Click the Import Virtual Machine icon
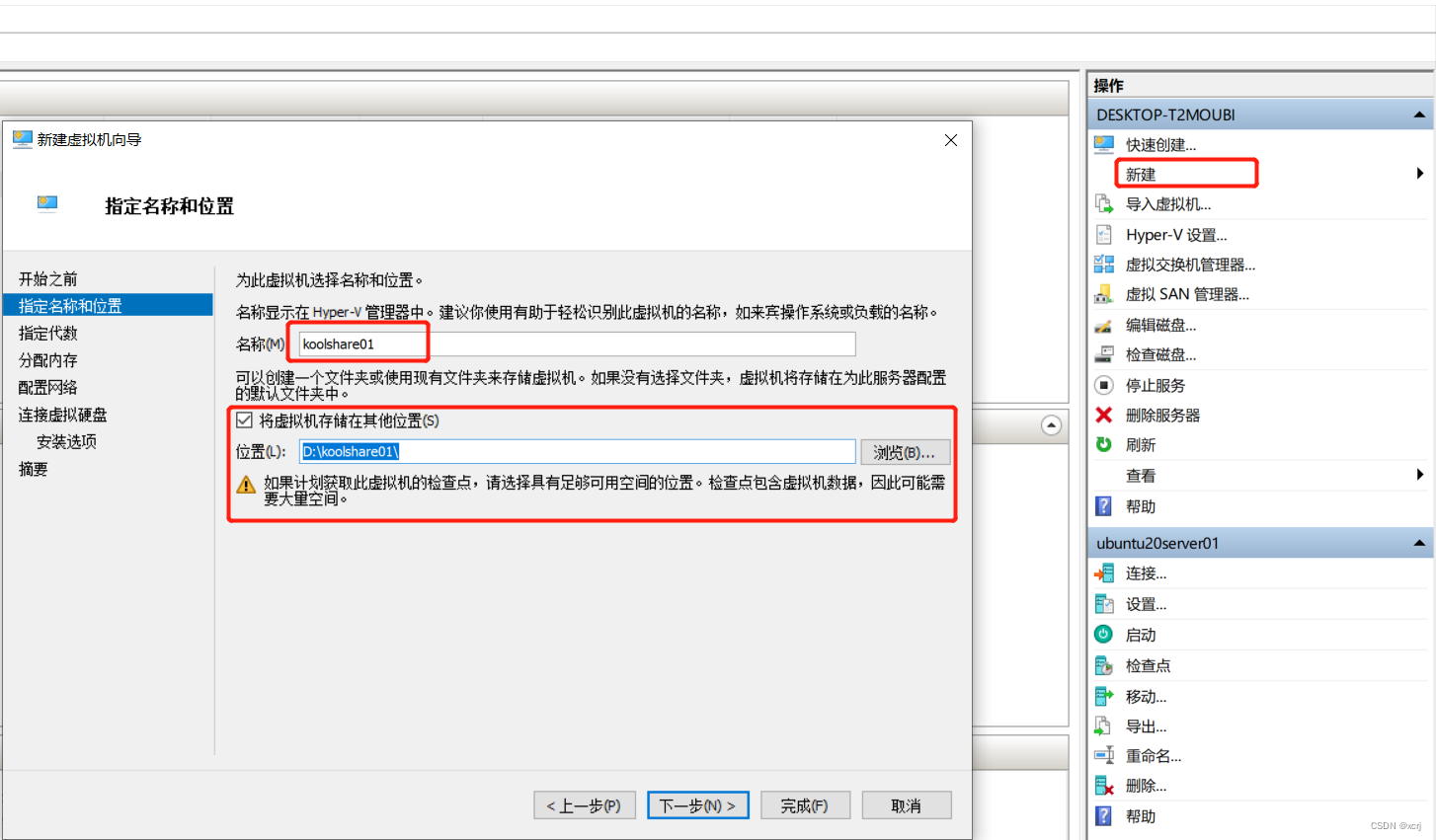The image size is (1436, 840). (x=1104, y=204)
